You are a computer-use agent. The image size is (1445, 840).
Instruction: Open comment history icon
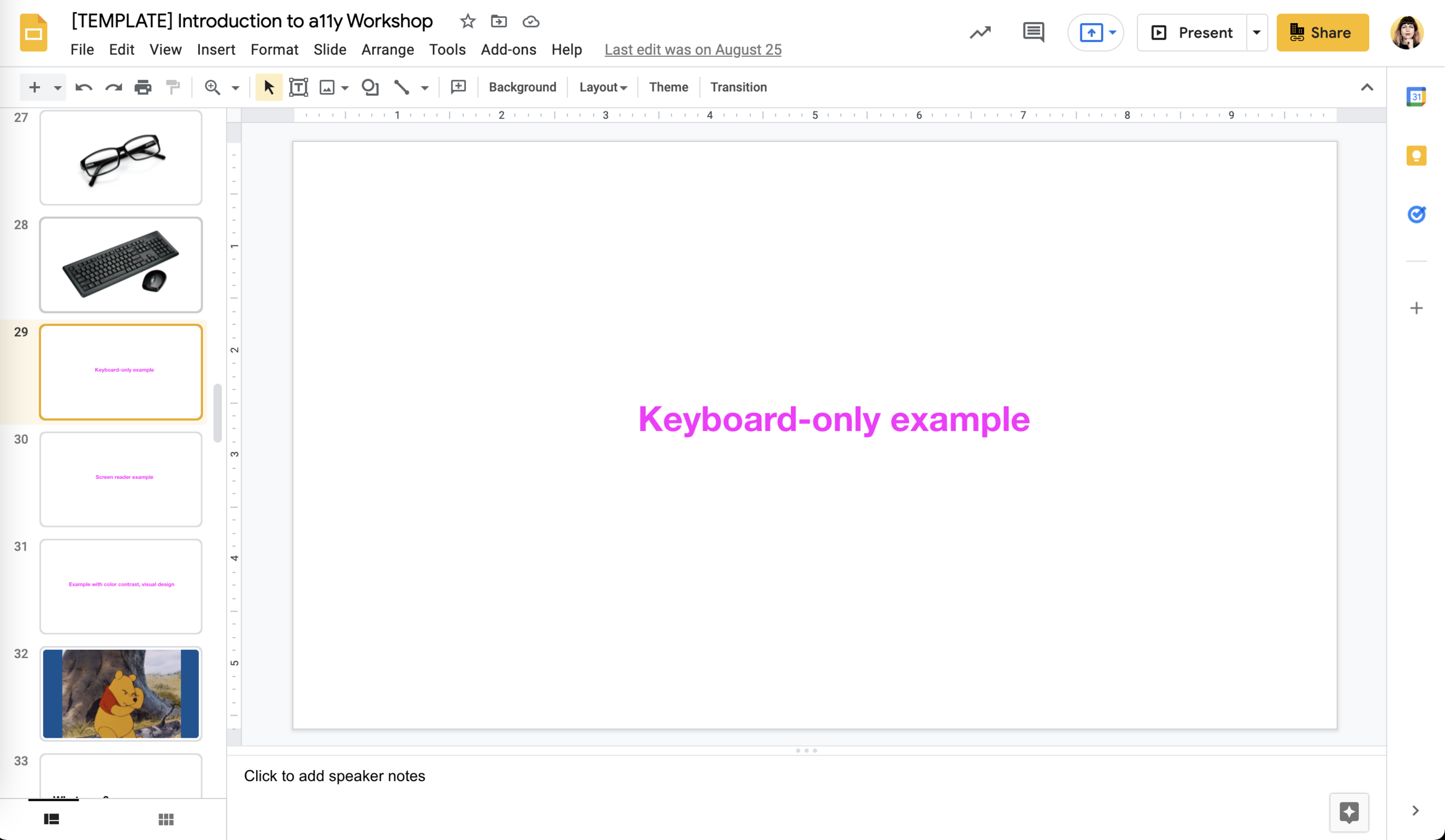tap(1033, 32)
